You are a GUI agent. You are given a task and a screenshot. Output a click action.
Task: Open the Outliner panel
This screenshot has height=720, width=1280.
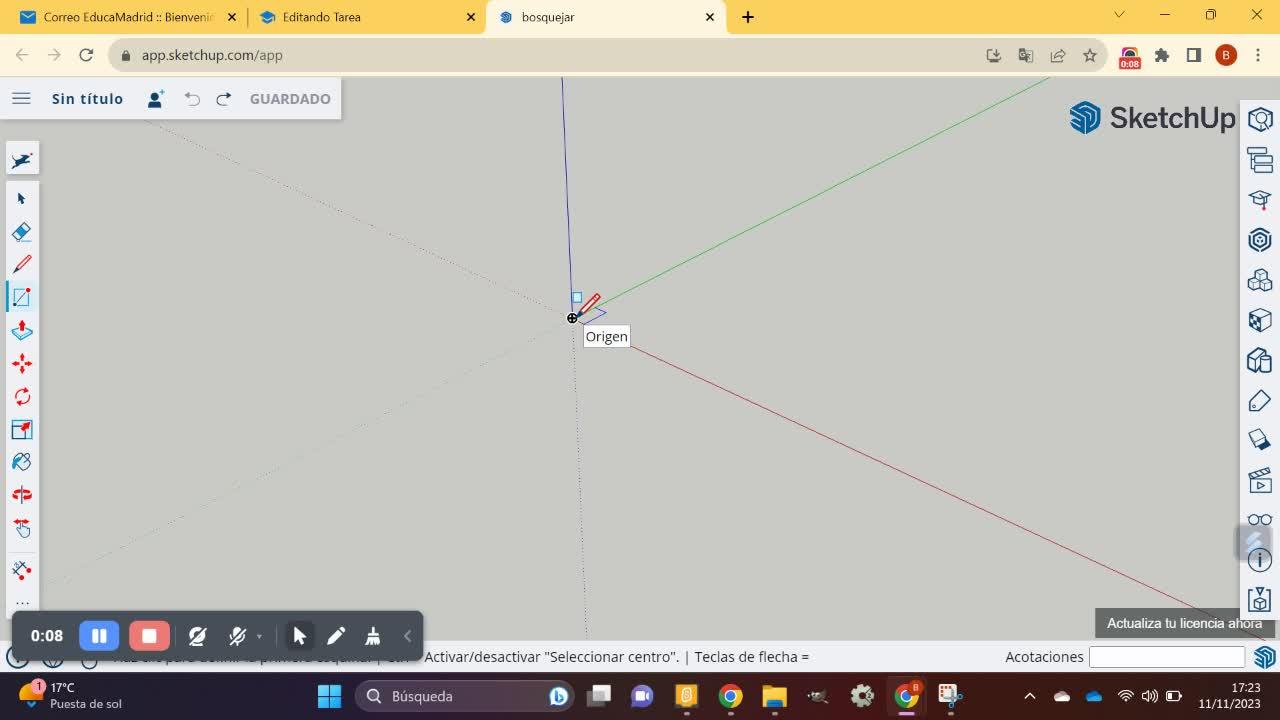pyautogui.click(x=1260, y=159)
